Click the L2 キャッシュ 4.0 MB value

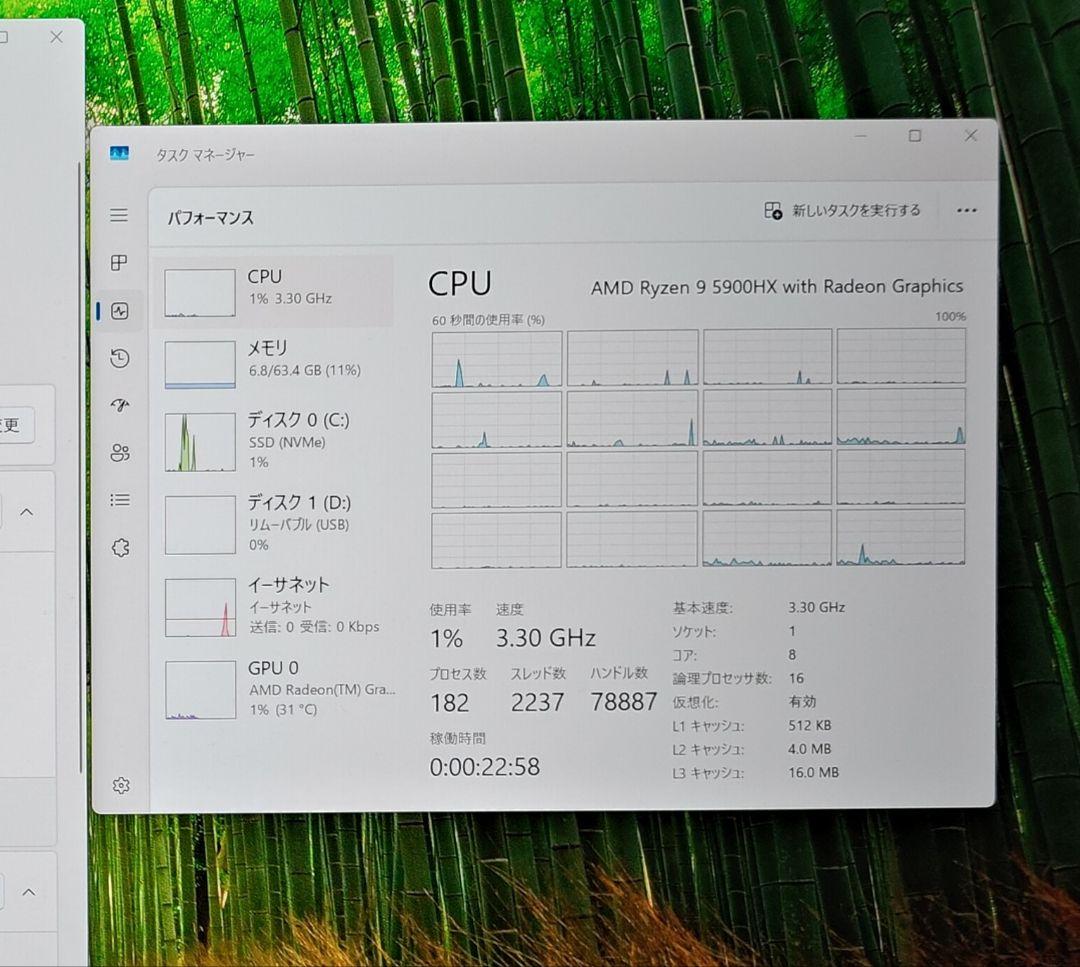coord(810,749)
